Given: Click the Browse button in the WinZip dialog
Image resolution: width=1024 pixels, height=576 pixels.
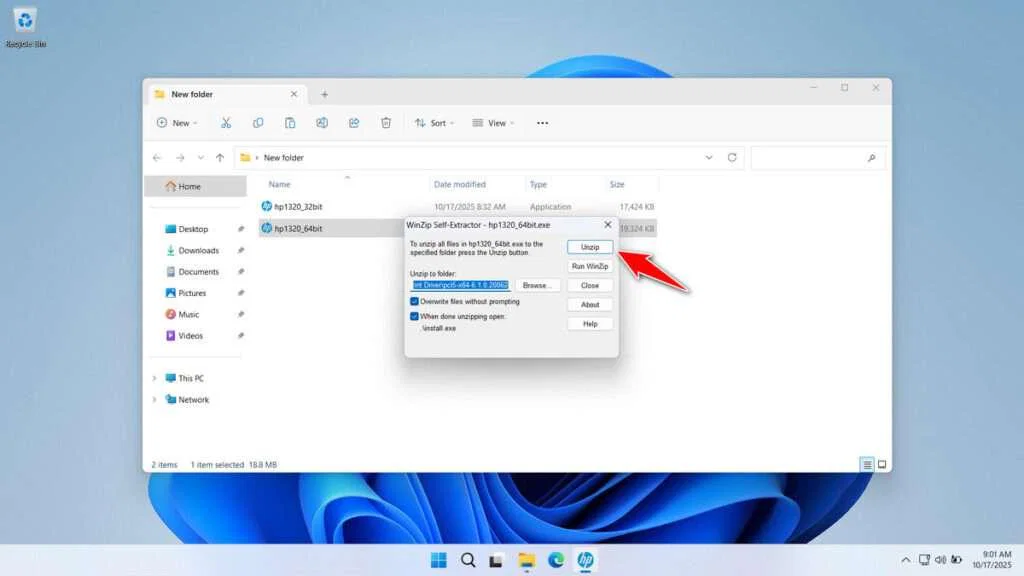Looking at the screenshot, I should [537, 285].
